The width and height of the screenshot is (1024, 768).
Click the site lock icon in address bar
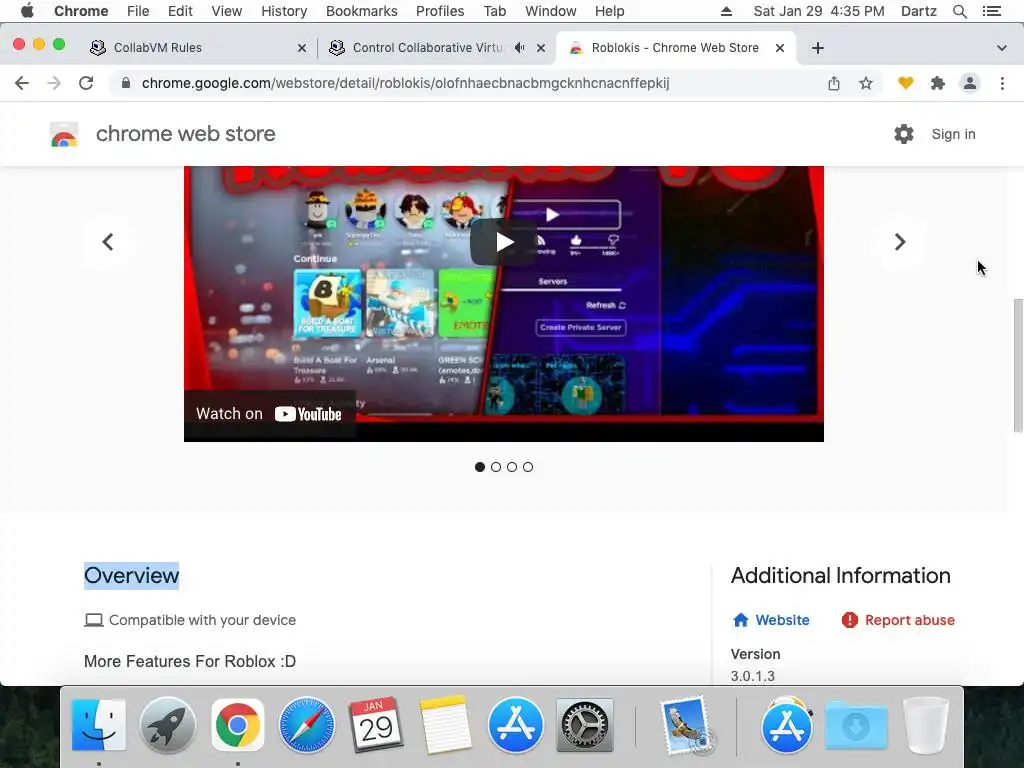pyautogui.click(x=126, y=83)
